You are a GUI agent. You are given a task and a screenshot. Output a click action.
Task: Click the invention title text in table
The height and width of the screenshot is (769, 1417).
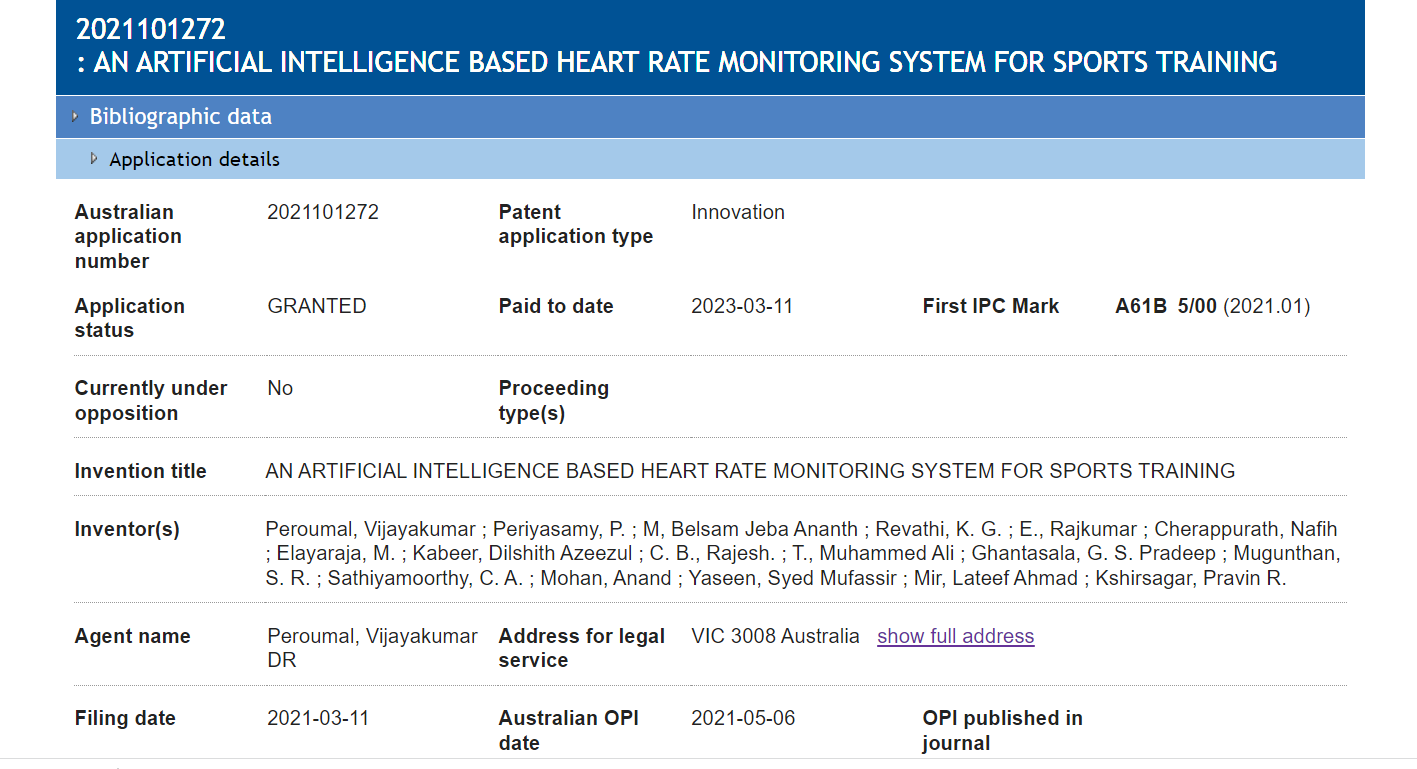pyautogui.click(x=750, y=471)
